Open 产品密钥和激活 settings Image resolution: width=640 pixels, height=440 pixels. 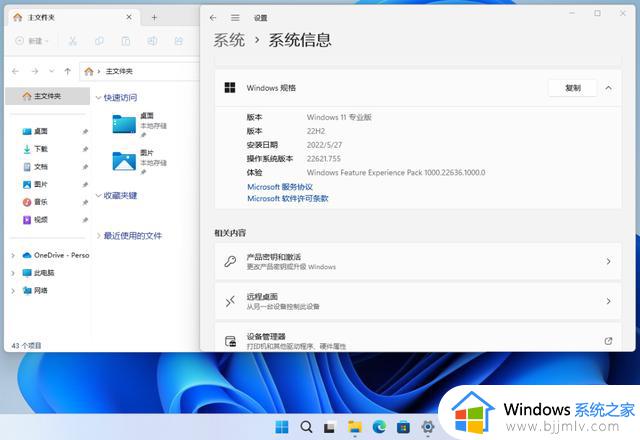(418, 261)
